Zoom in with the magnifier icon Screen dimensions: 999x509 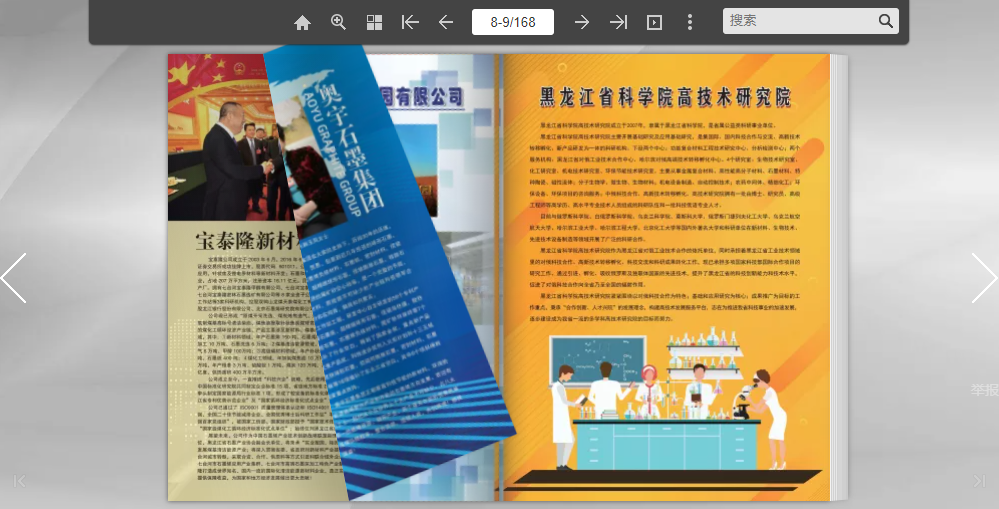pos(338,22)
